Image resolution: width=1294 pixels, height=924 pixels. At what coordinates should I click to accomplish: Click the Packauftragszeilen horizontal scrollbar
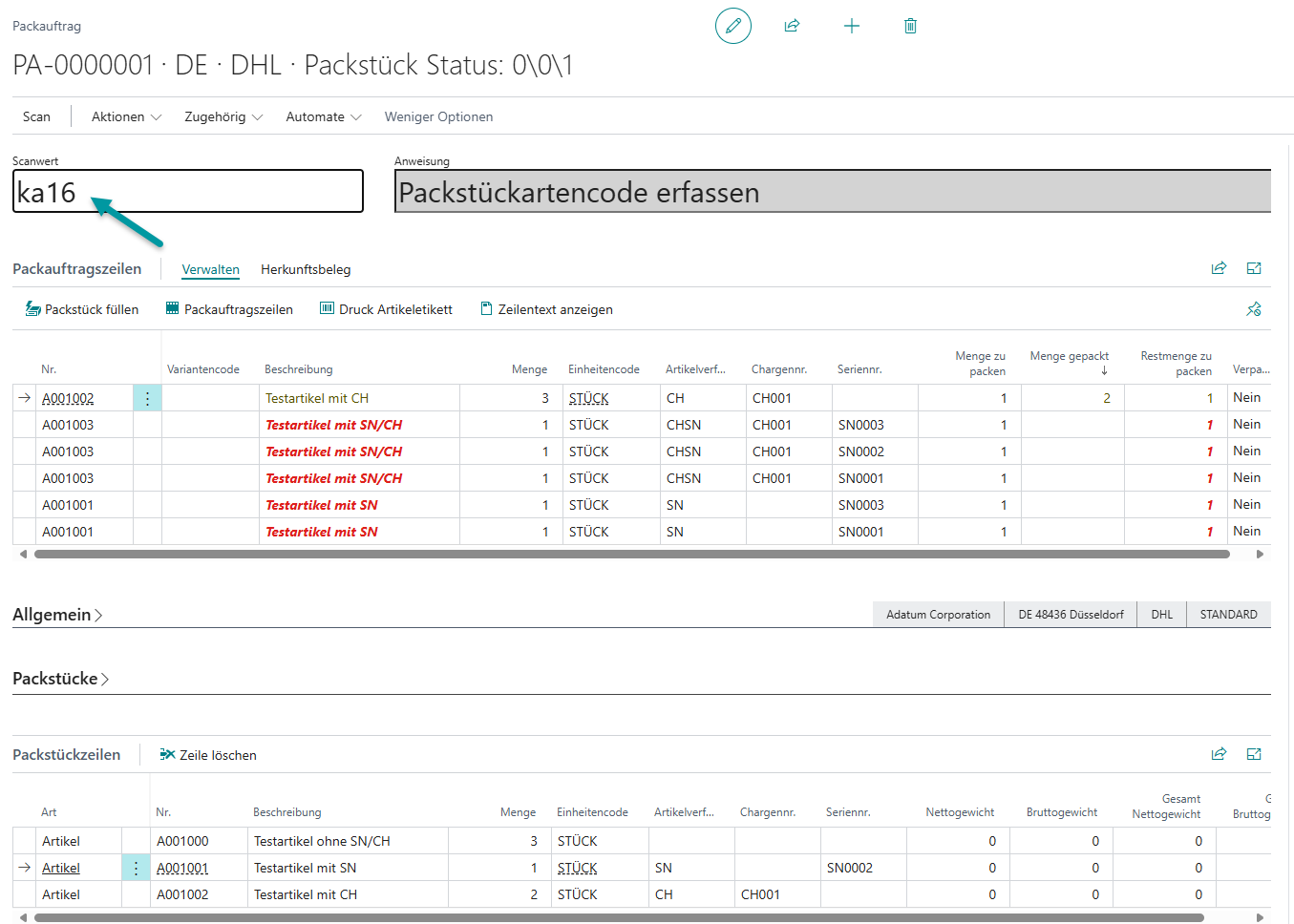click(630, 554)
